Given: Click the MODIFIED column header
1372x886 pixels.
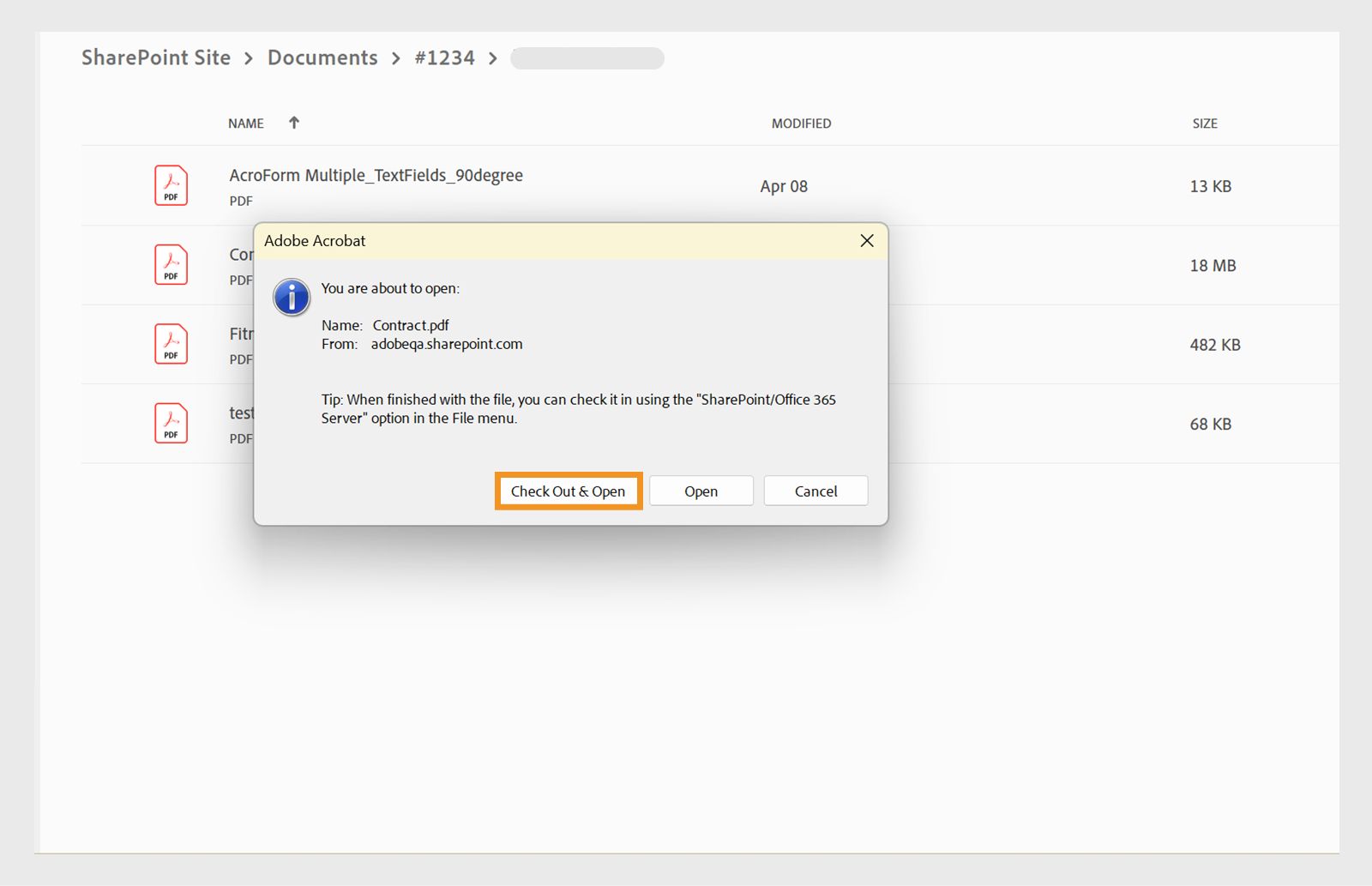Looking at the screenshot, I should point(800,123).
